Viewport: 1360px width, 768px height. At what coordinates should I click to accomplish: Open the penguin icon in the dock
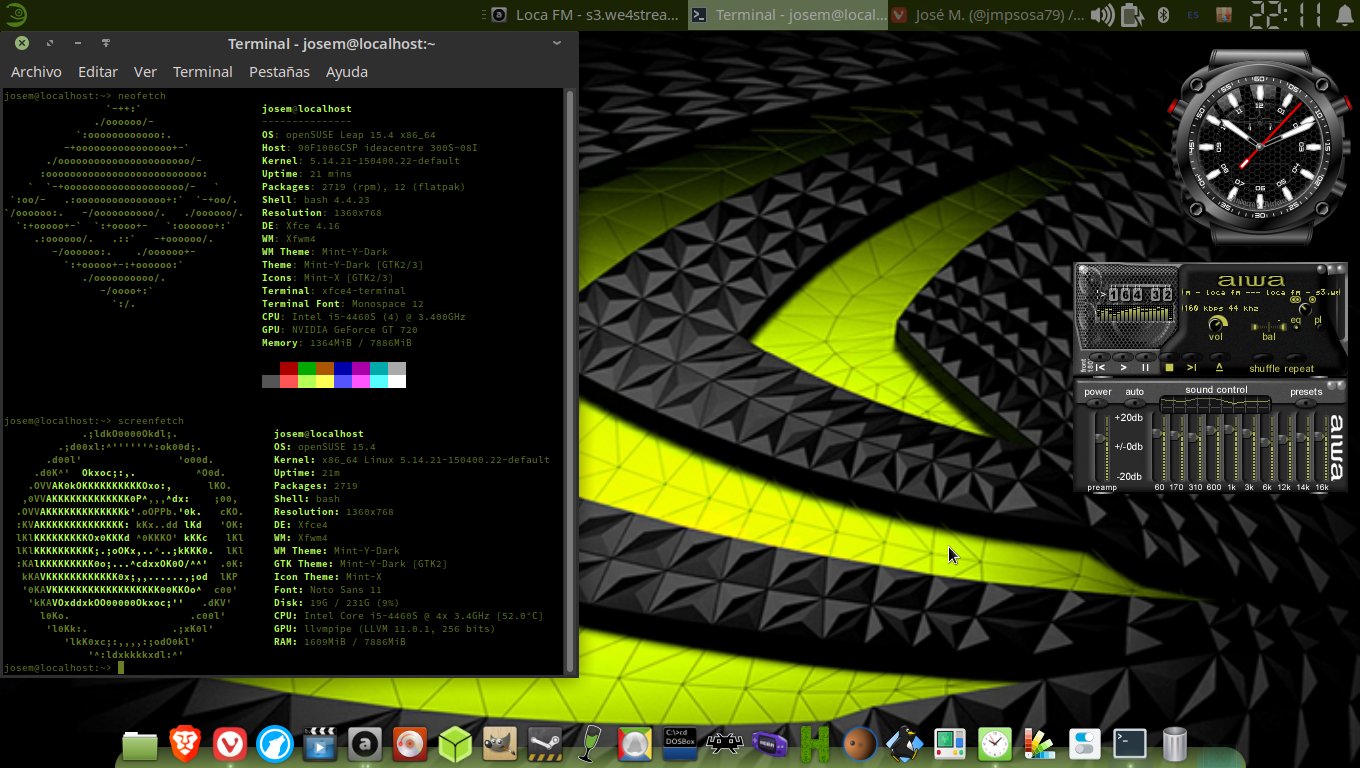(x=905, y=744)
